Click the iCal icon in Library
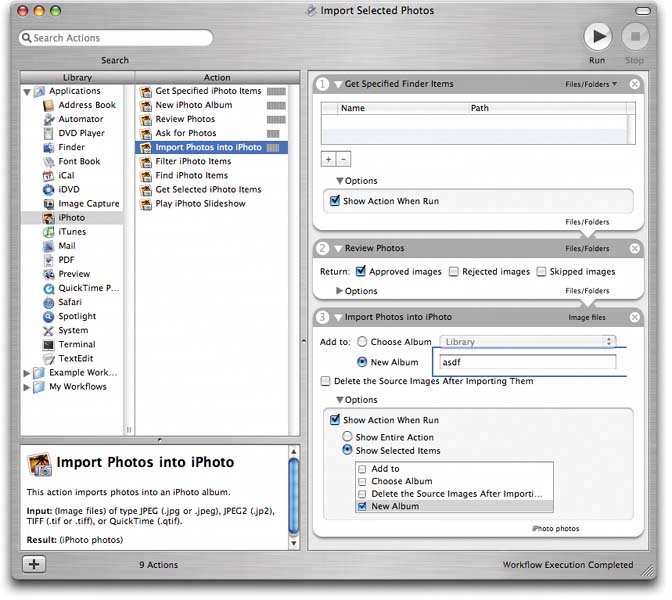The image size is (672, 600). [x=50, y=176]
